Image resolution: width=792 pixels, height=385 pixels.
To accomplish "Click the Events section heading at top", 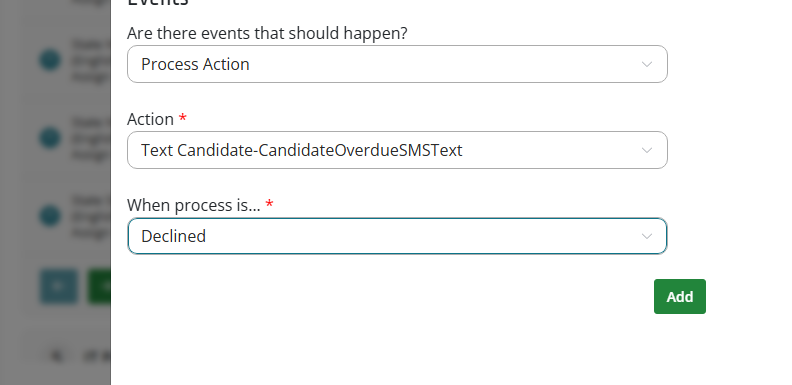I will click(158, 3).
